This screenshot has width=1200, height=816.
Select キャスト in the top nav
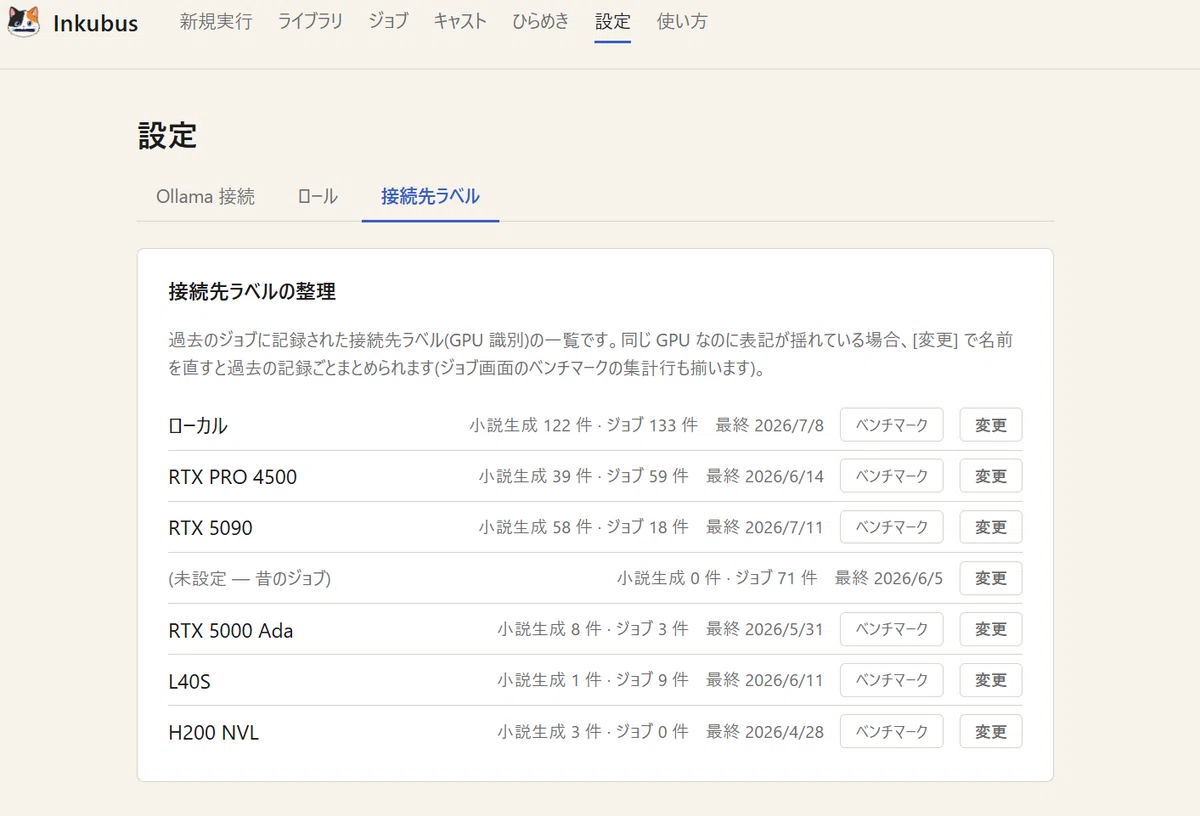click(x=460, y=21)
